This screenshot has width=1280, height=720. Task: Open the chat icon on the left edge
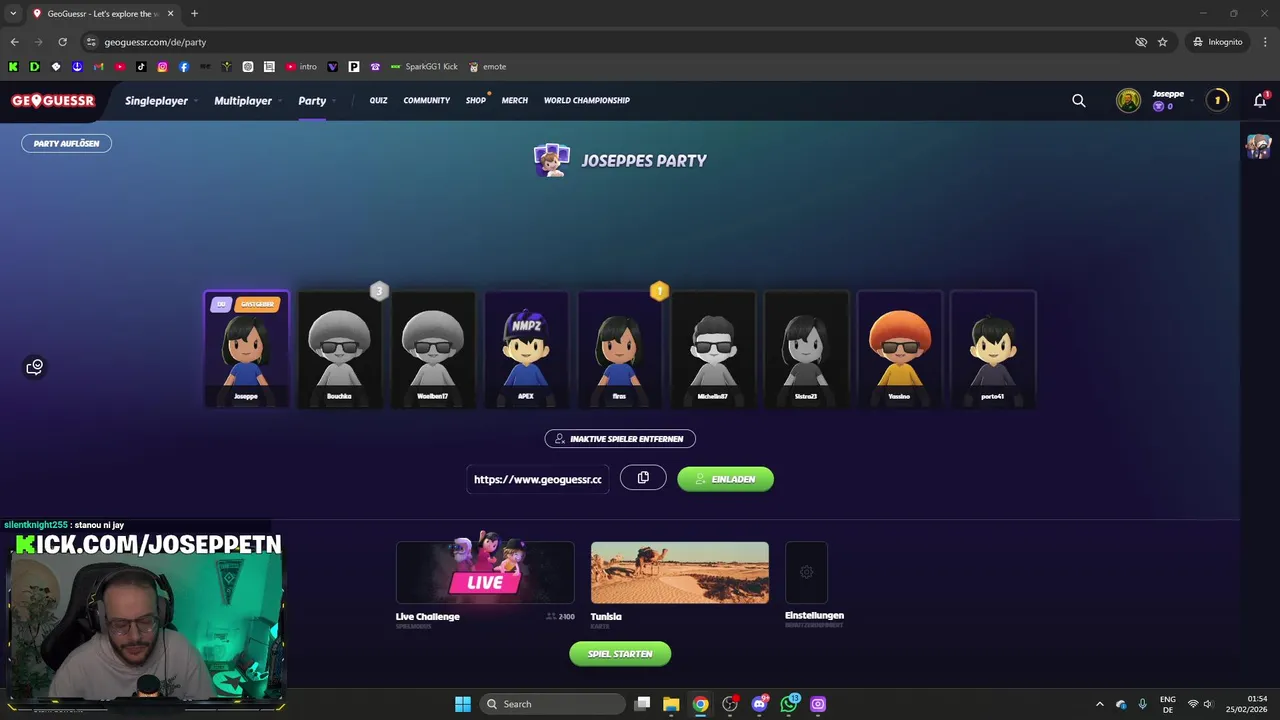tap(35, 367)
